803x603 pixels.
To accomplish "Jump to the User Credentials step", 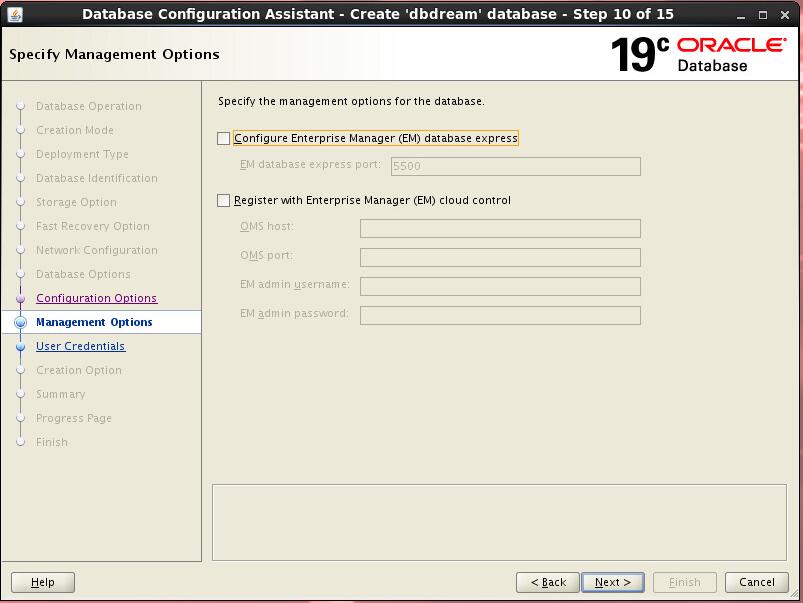I will pyautogui.click(x=80, y=346).
